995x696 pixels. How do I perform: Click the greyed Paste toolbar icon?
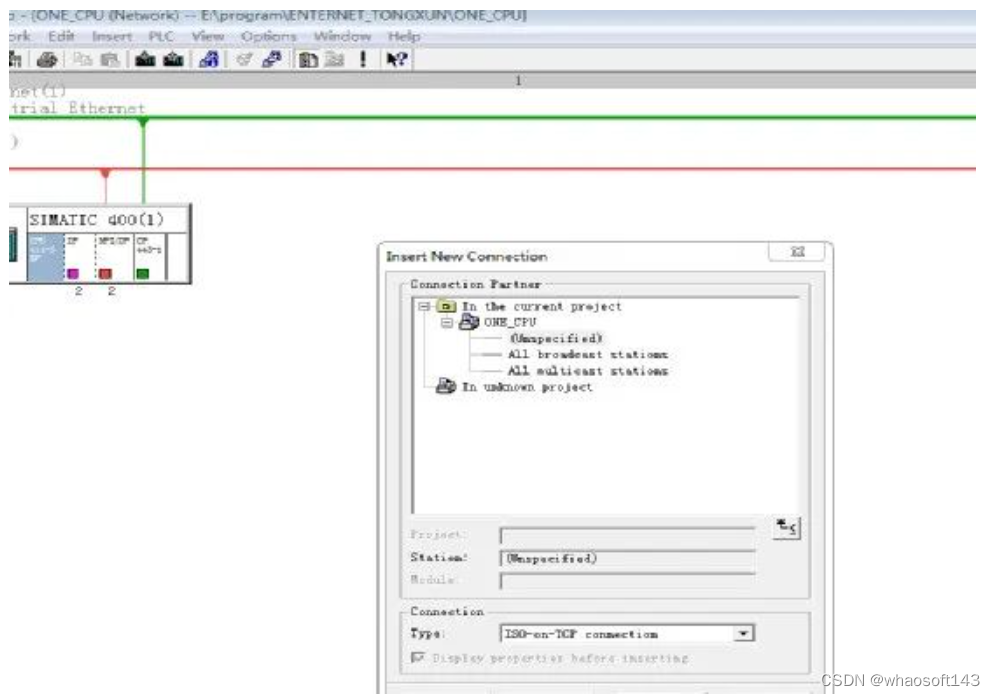(x=110, y=60)
